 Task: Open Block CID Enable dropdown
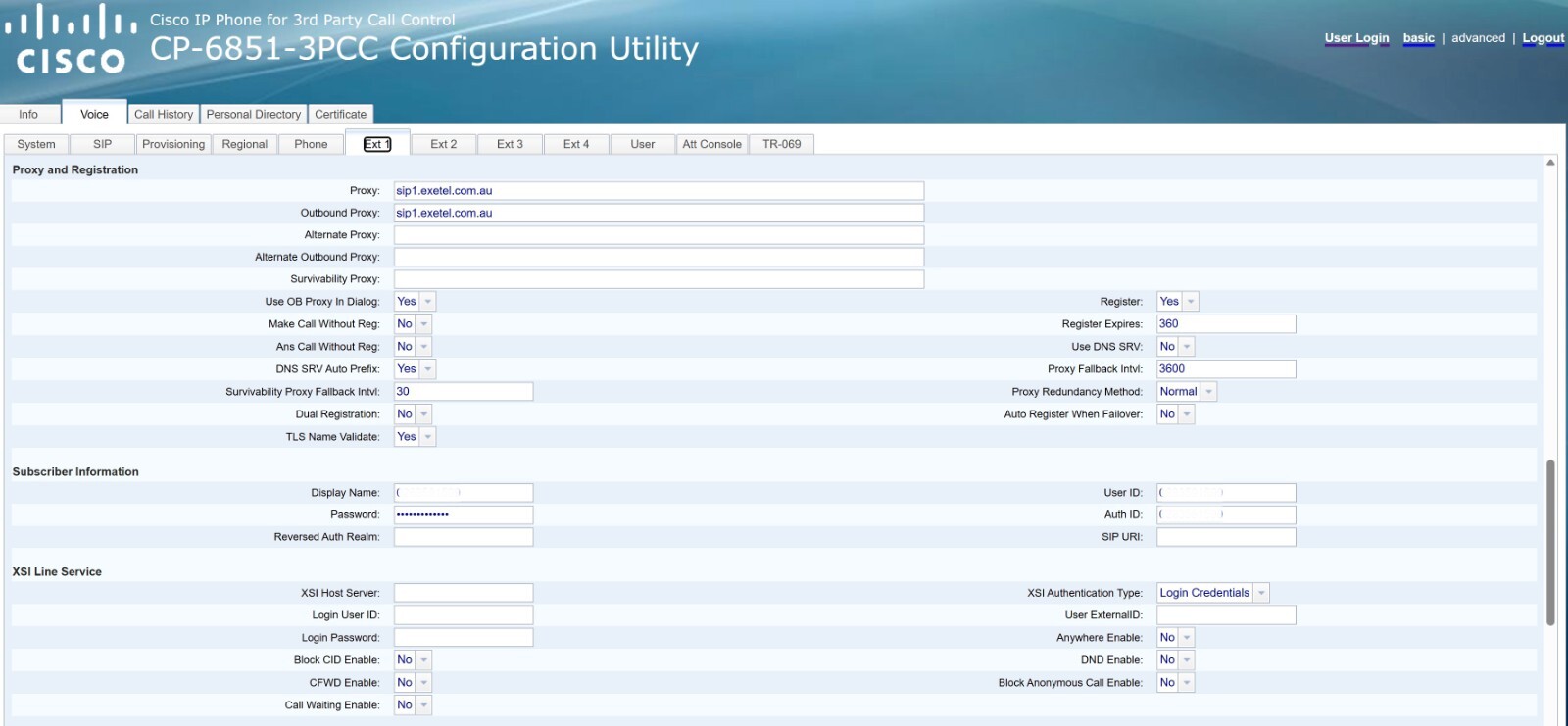coord(413,660)
